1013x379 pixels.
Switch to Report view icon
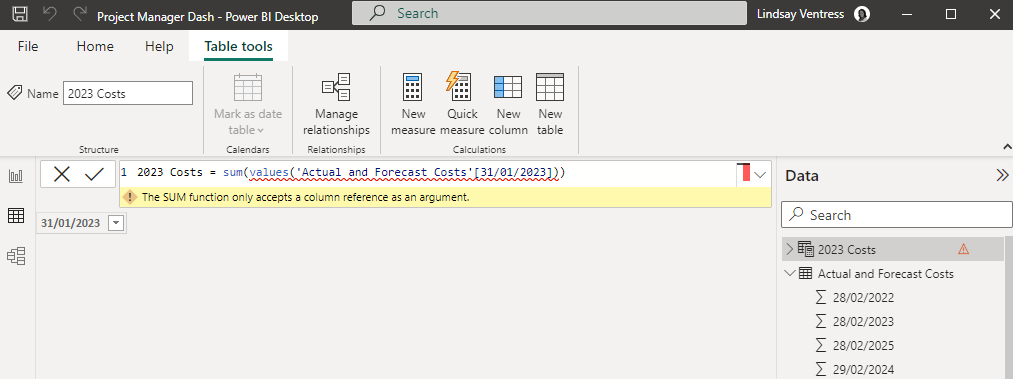[x=16, y=176]
